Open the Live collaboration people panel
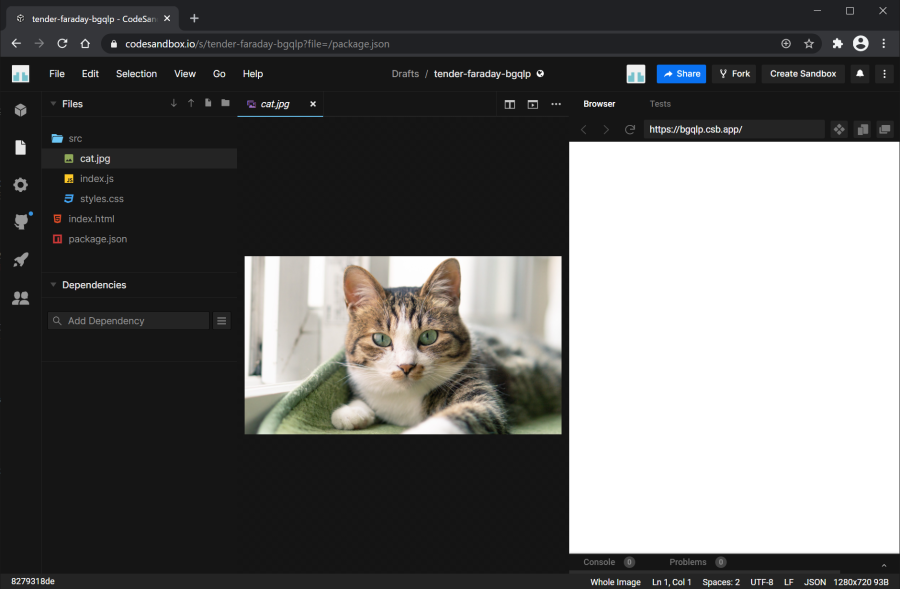The height and width of the screenshot is (589, 900). (20, 298)
